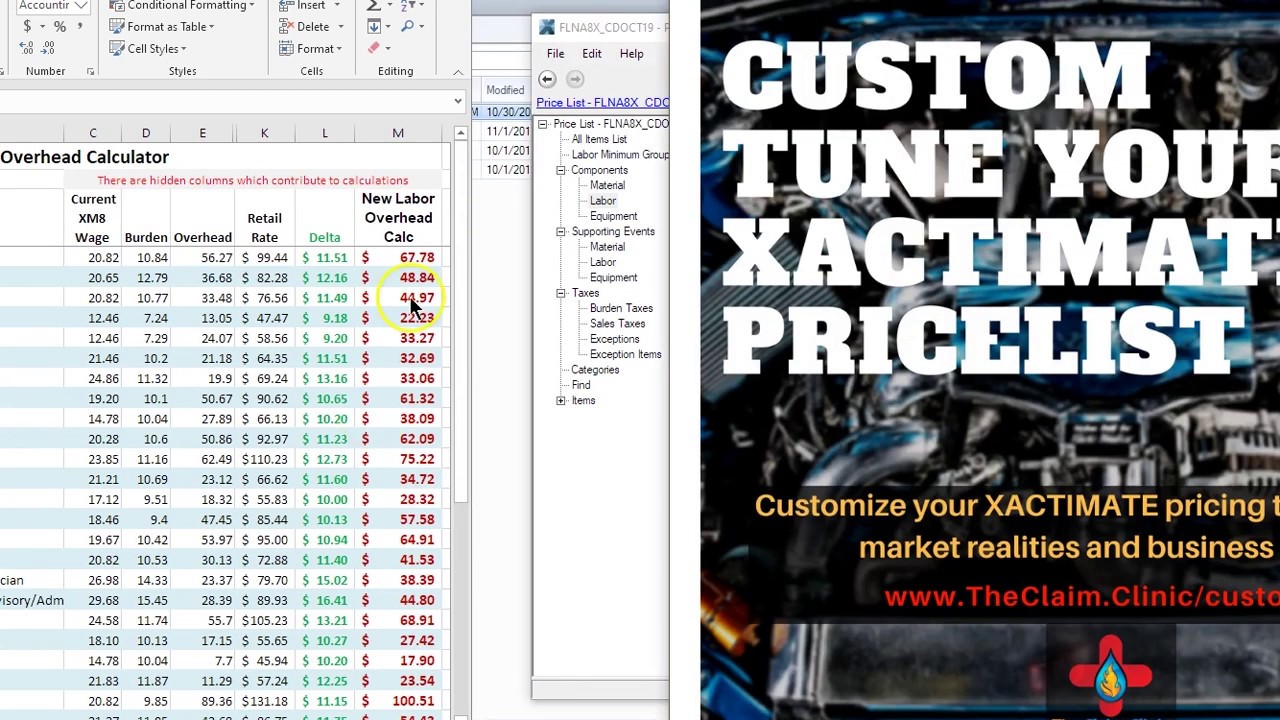Open Find & Select magnifier menu
Screen dimensions: 1280x720
411,27
